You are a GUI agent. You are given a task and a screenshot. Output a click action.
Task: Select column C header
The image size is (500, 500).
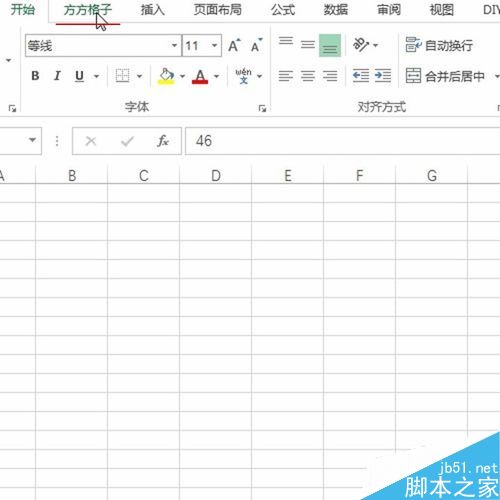click(144, 175)
